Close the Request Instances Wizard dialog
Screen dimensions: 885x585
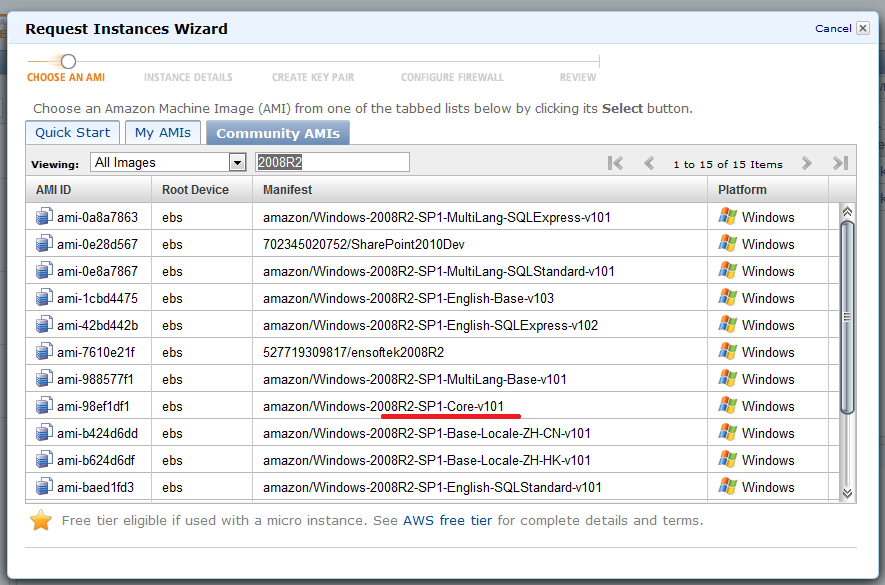pyautogui.click(x=863, y=28)
